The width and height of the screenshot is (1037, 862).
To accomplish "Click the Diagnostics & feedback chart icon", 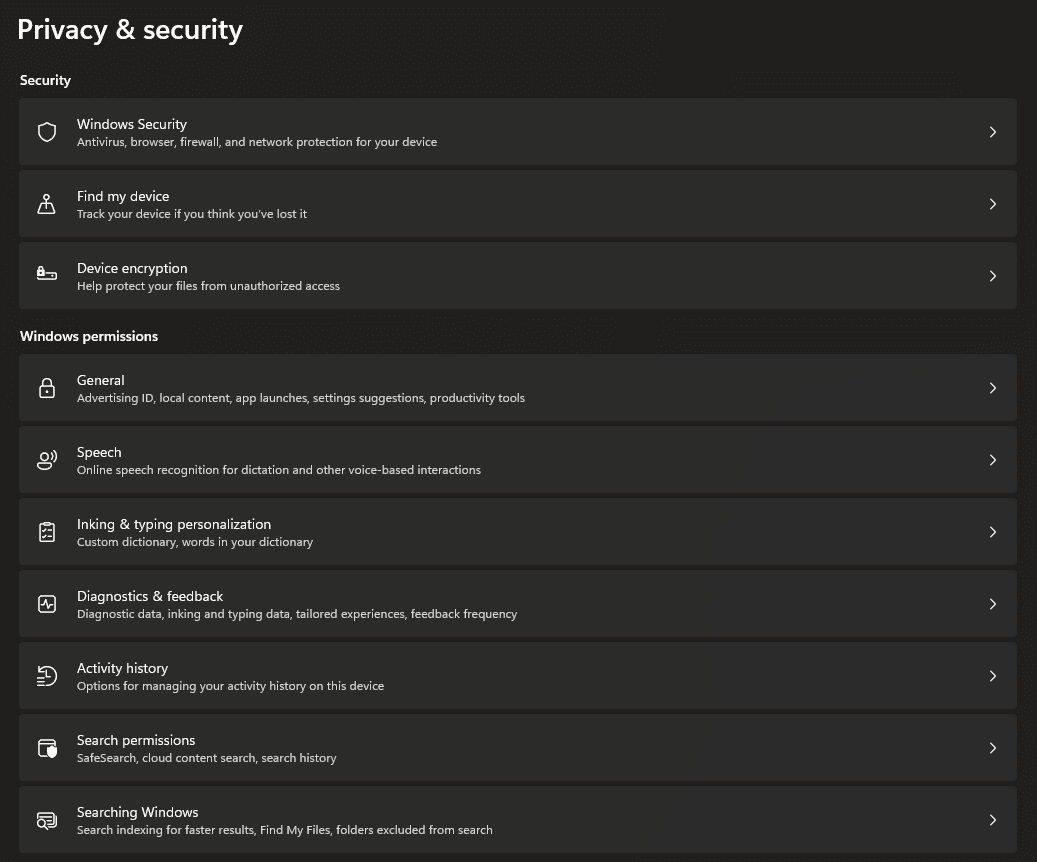I will 47,604.
